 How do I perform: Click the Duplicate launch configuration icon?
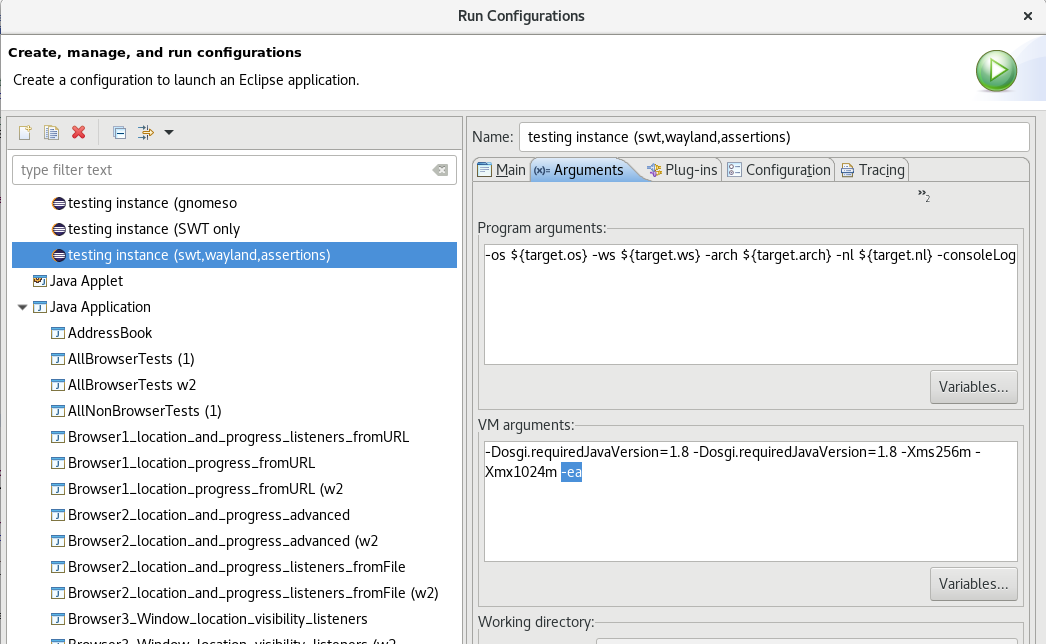click(x=51, y=133)
